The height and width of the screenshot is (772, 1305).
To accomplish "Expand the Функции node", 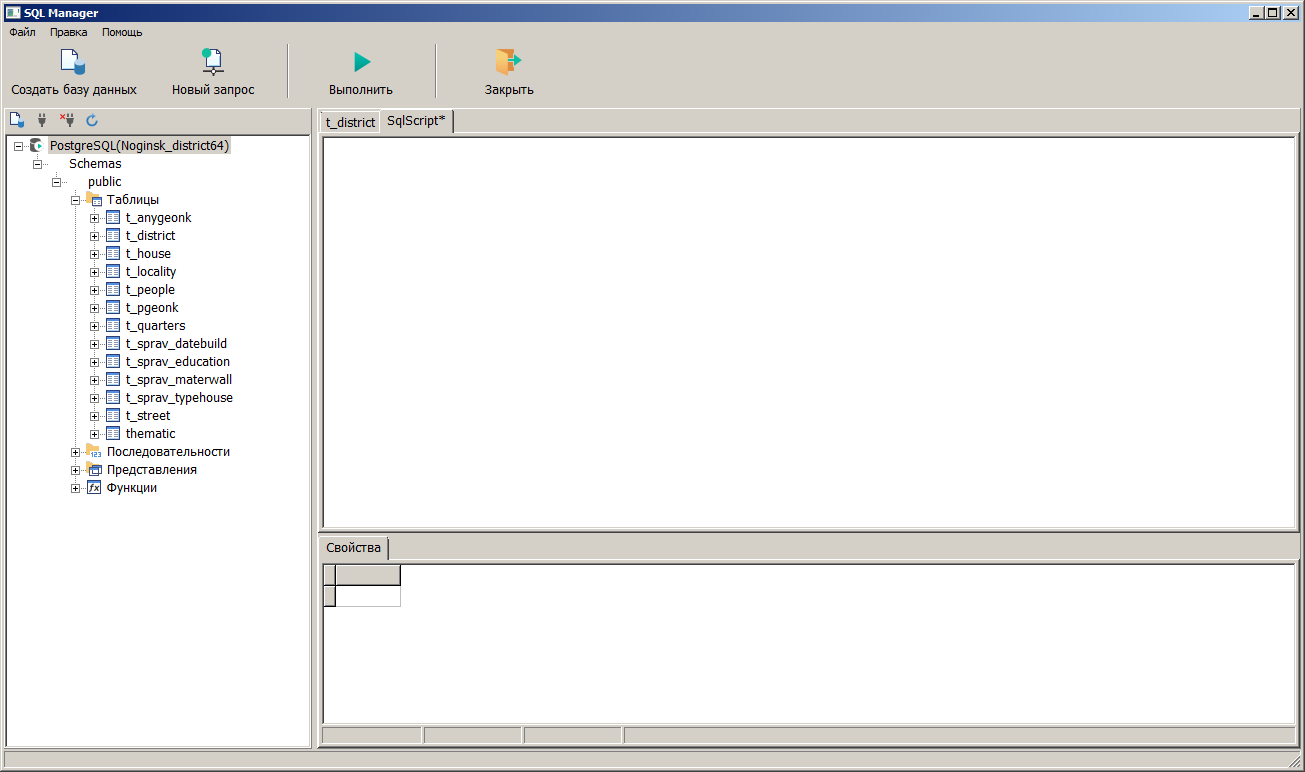I will pyautogui.click(x=76, y=488).
